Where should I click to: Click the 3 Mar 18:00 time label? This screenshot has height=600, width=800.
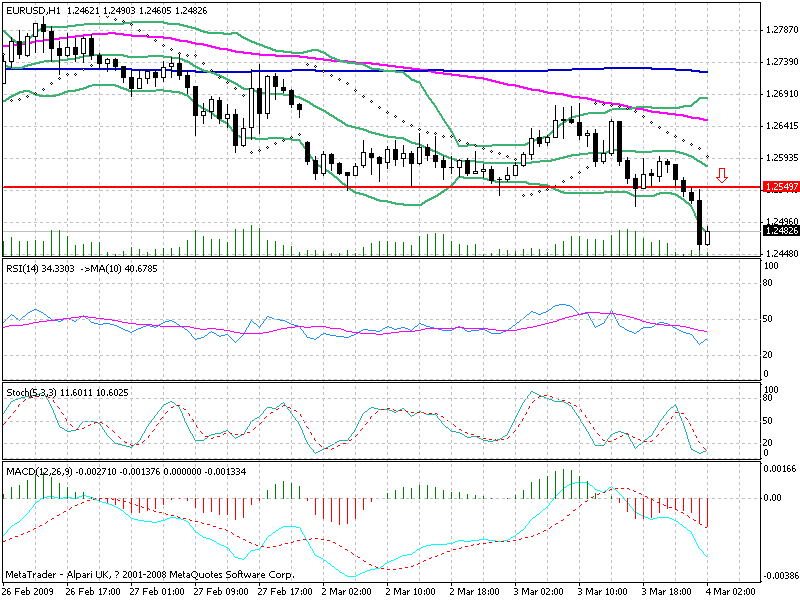[667, 592]
